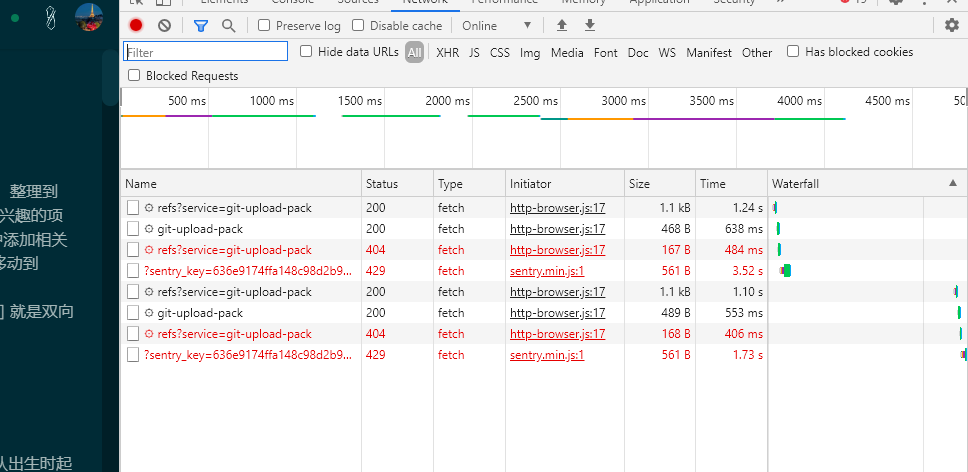Tick checkbox for first refs?service=git-upload-pack row
Viewport: 968px width, 472px height.
133,208
